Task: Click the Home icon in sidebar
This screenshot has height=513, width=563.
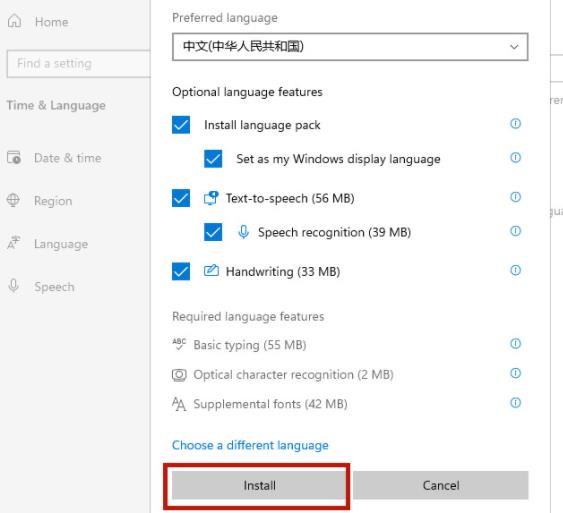Action: (14, 21)
